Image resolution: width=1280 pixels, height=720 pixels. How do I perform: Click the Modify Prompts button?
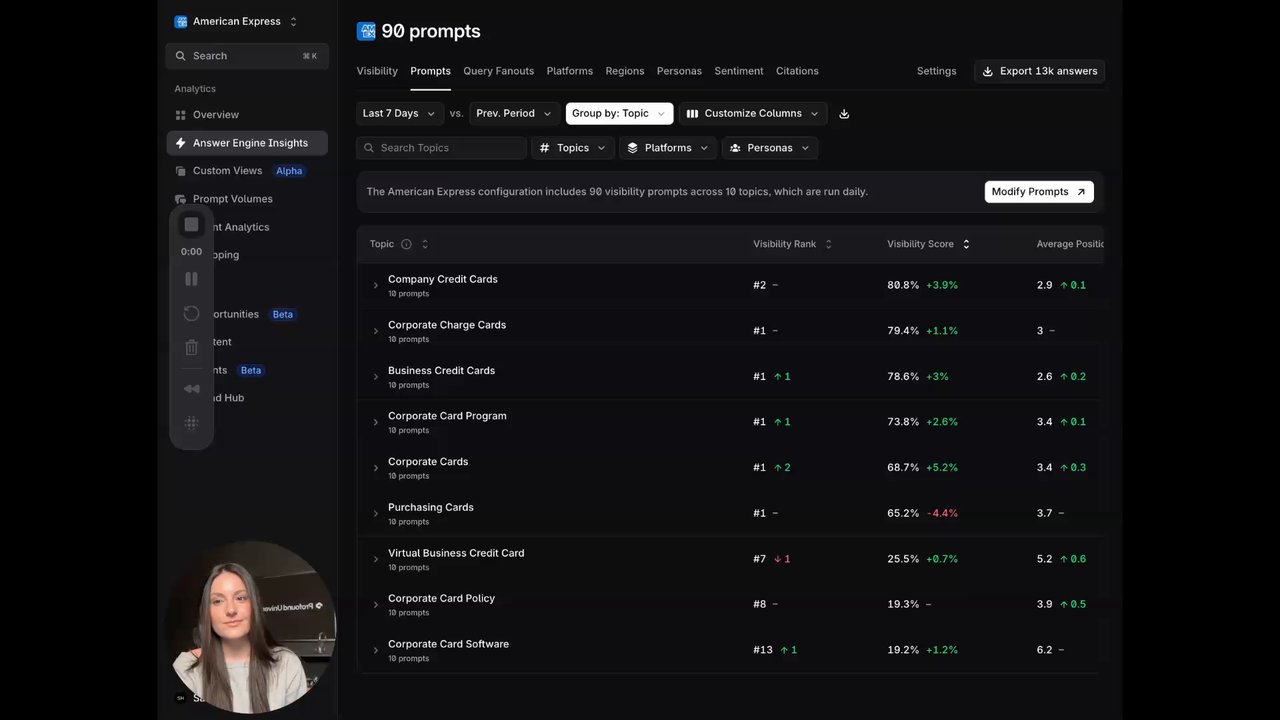1039,192
